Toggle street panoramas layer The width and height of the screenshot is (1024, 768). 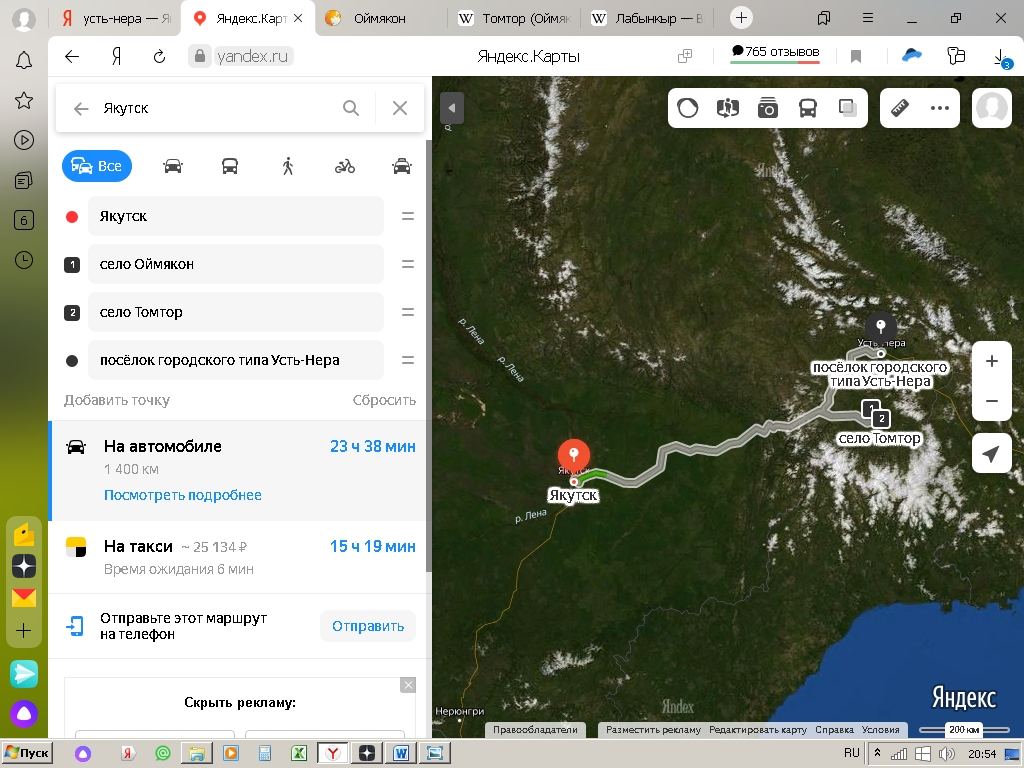click(x=728, y=108)
